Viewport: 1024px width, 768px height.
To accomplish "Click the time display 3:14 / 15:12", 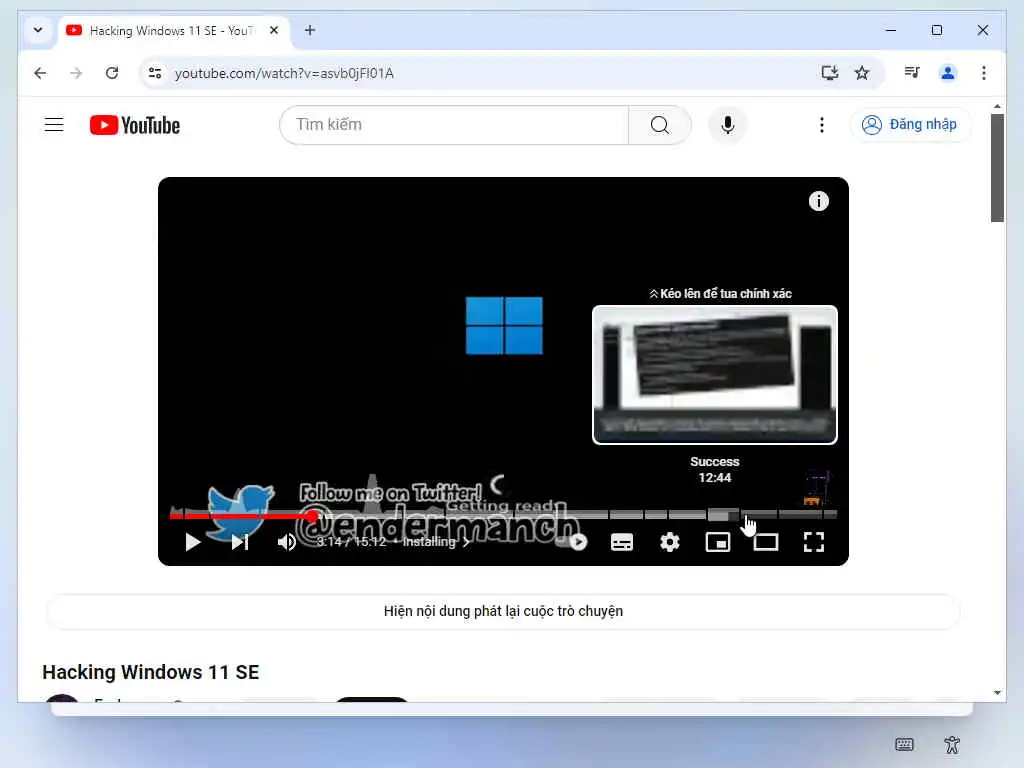I will click(x=351, y=542).
